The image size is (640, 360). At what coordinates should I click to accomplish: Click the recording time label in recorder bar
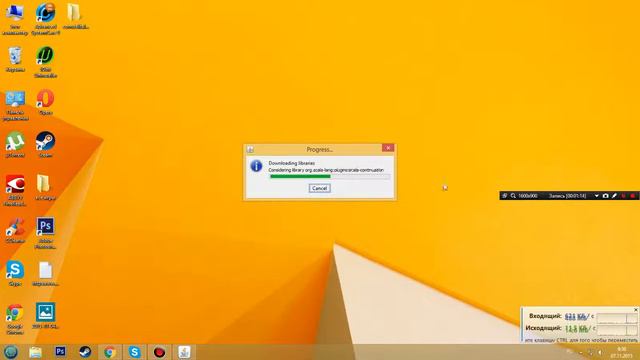567,196
